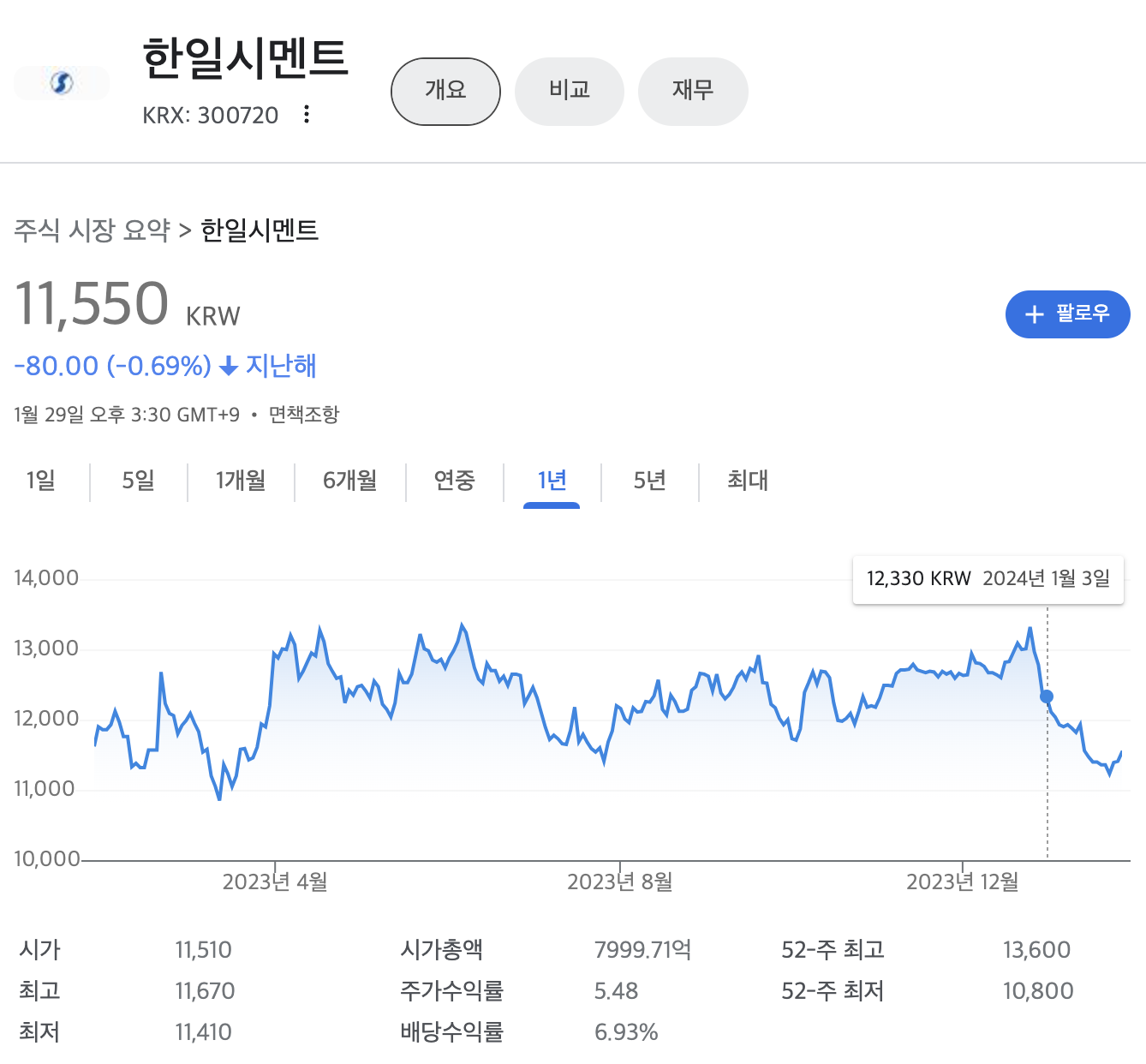The height and width of the screenshot is (1064, 1146).
Task: Click the 2023년 8월 axis label
Action: click(x=620, y=882)
